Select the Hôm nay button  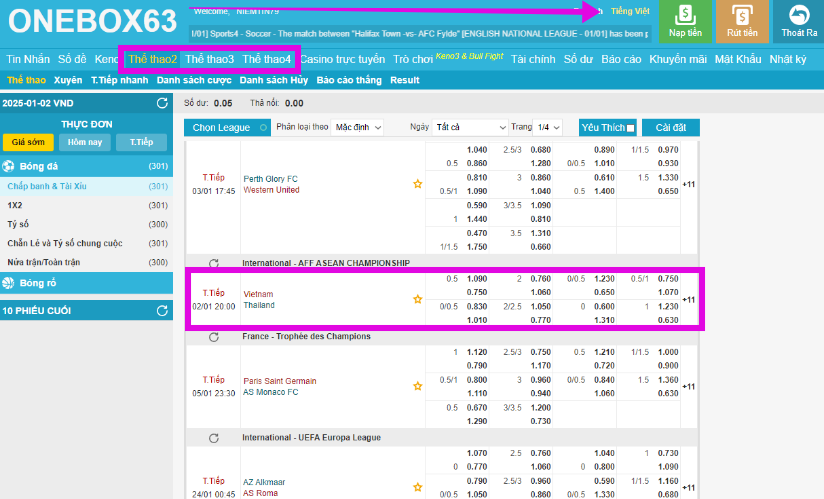coord(85,142)
